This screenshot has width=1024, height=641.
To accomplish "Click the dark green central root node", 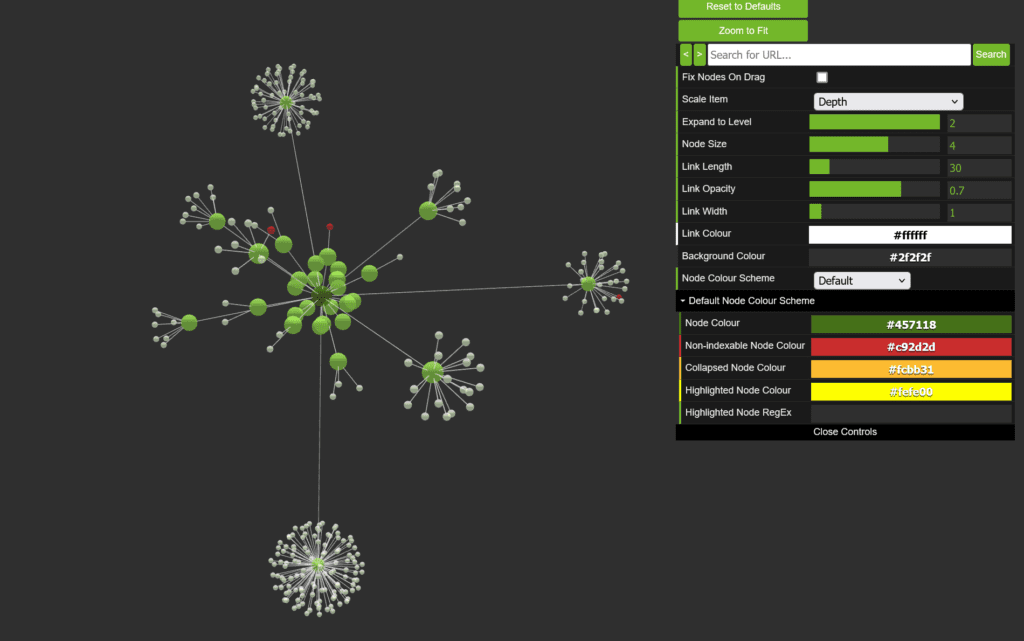I will pos(320,295).
